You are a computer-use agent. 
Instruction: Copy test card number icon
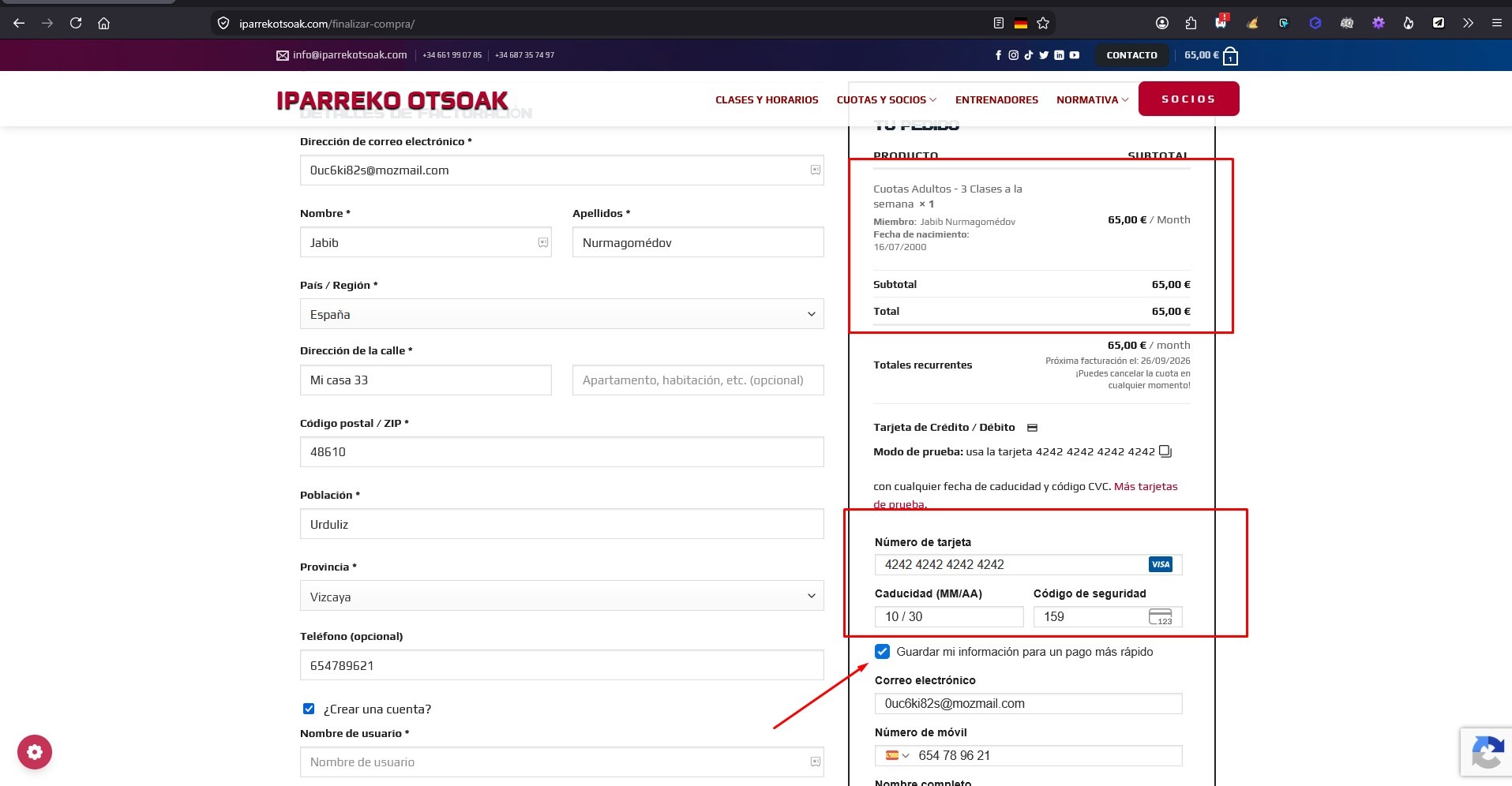point(1165,452)
